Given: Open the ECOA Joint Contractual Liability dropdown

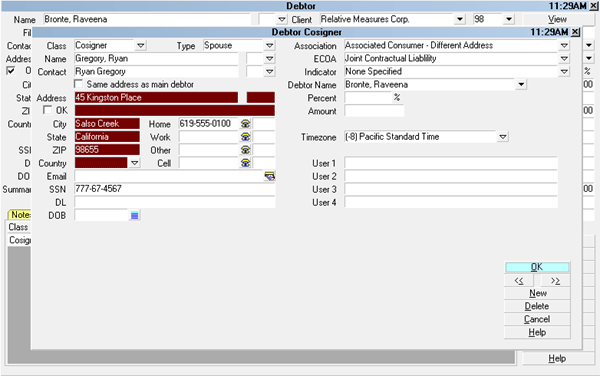Looking at the screenshot, I should (564, 59).
